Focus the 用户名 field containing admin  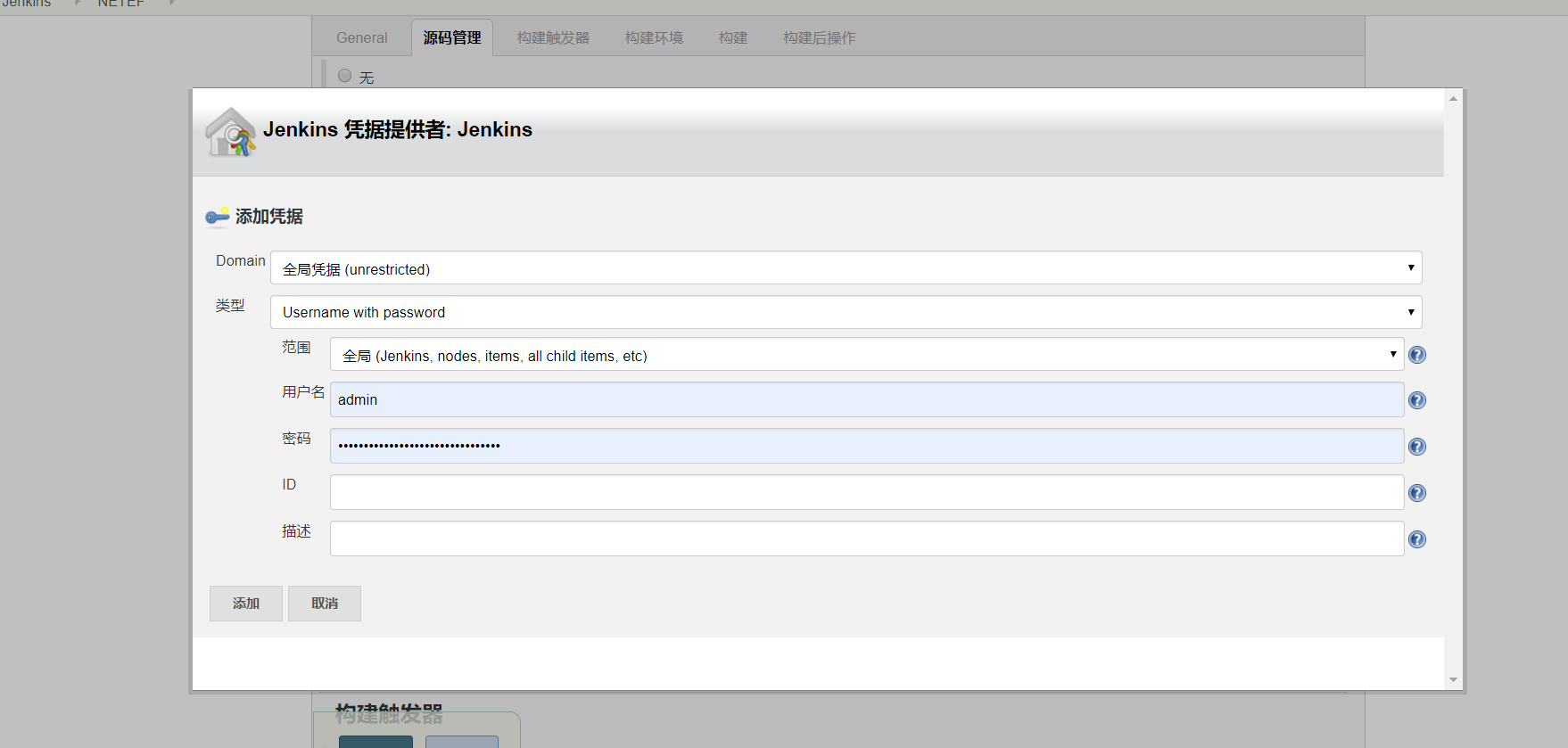(x=867, y=399)
